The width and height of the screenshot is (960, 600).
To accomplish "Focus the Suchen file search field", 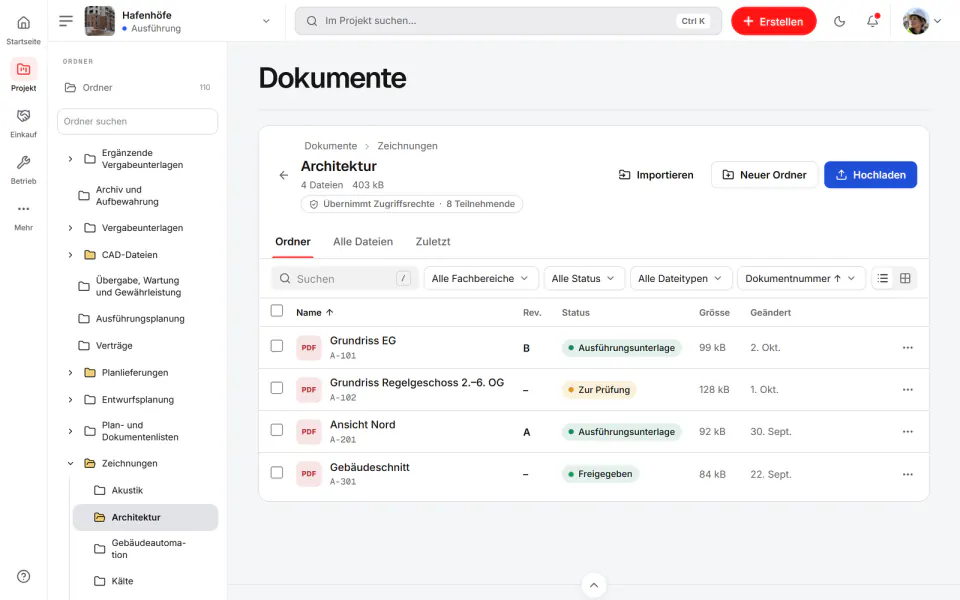I will tap(345, 279).
